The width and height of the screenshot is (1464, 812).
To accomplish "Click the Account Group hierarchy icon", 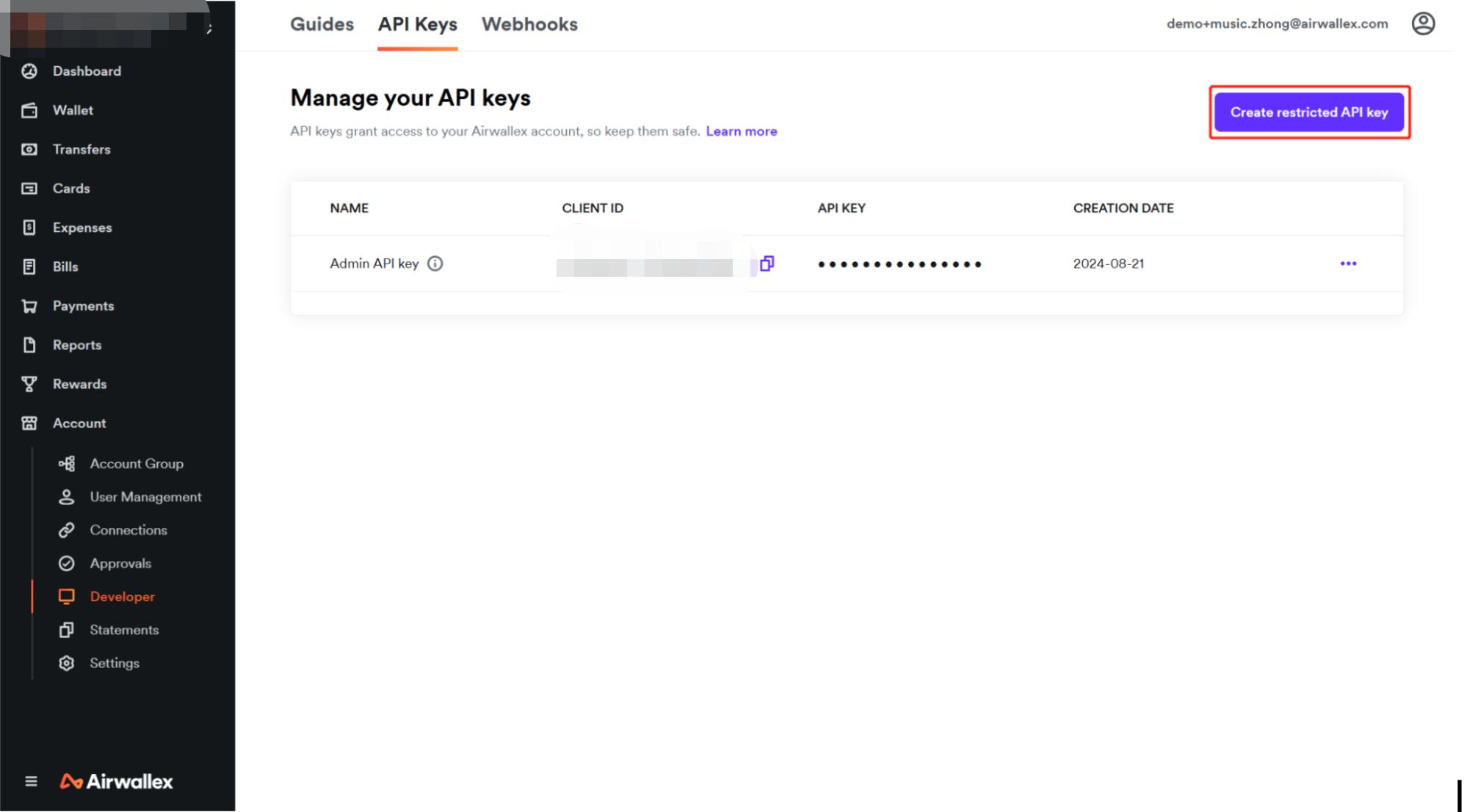I will [67, 464].
